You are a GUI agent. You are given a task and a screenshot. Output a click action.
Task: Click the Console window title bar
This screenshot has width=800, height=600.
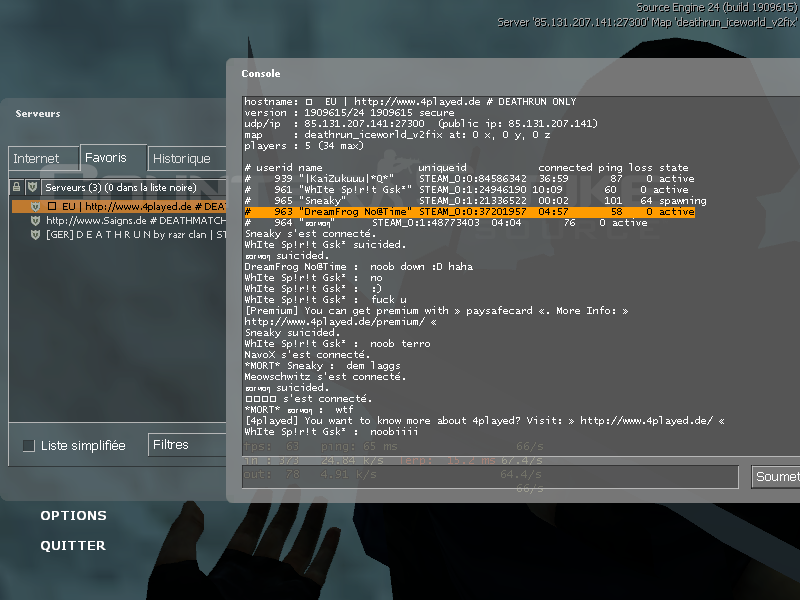click(500, 73)
